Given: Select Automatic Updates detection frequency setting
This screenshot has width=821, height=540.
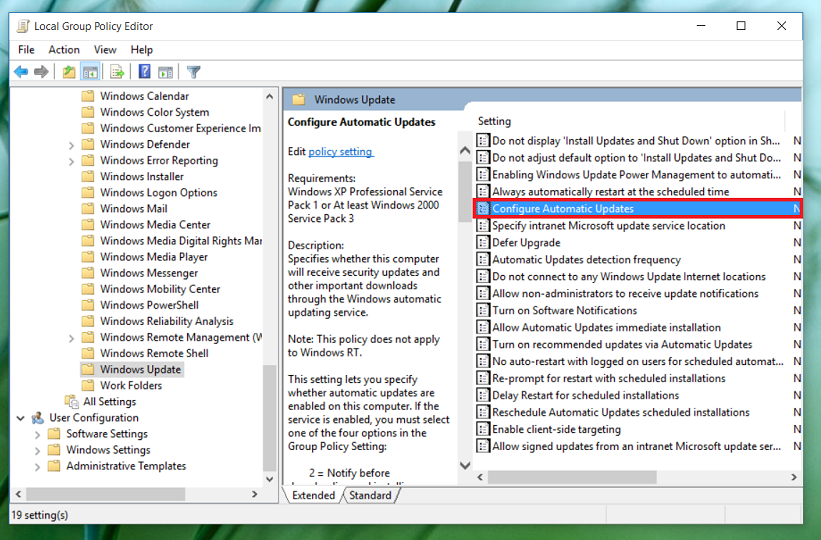Looking at the screenshot, I should point(586,259).
